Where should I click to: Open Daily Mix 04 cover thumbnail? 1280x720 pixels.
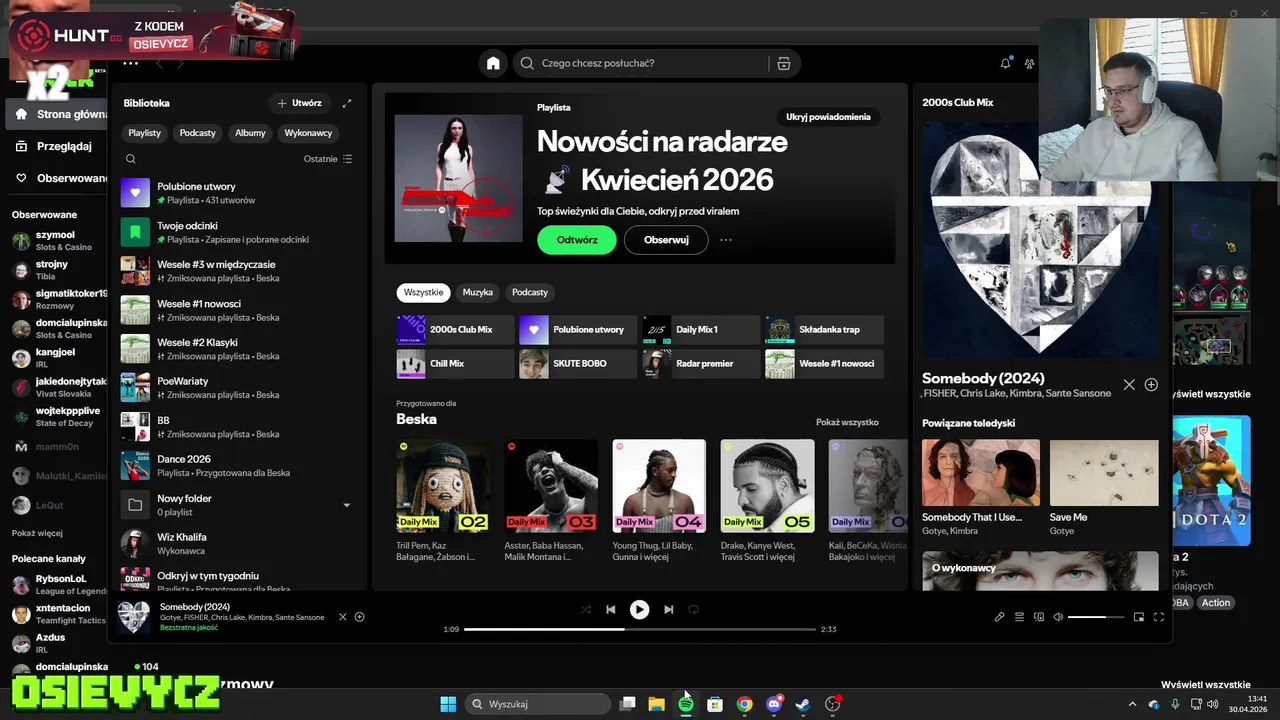pyautogui.click(x=659, y=486)
